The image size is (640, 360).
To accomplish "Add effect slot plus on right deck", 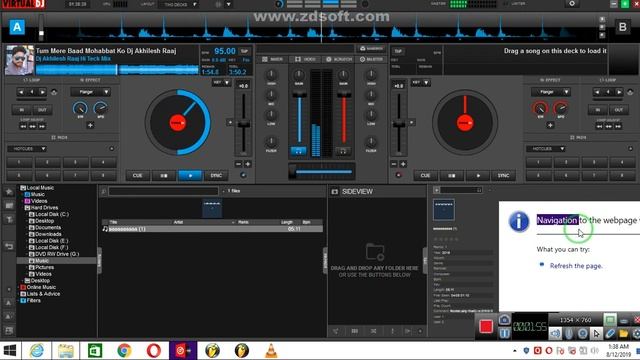I will coord(550,125).
